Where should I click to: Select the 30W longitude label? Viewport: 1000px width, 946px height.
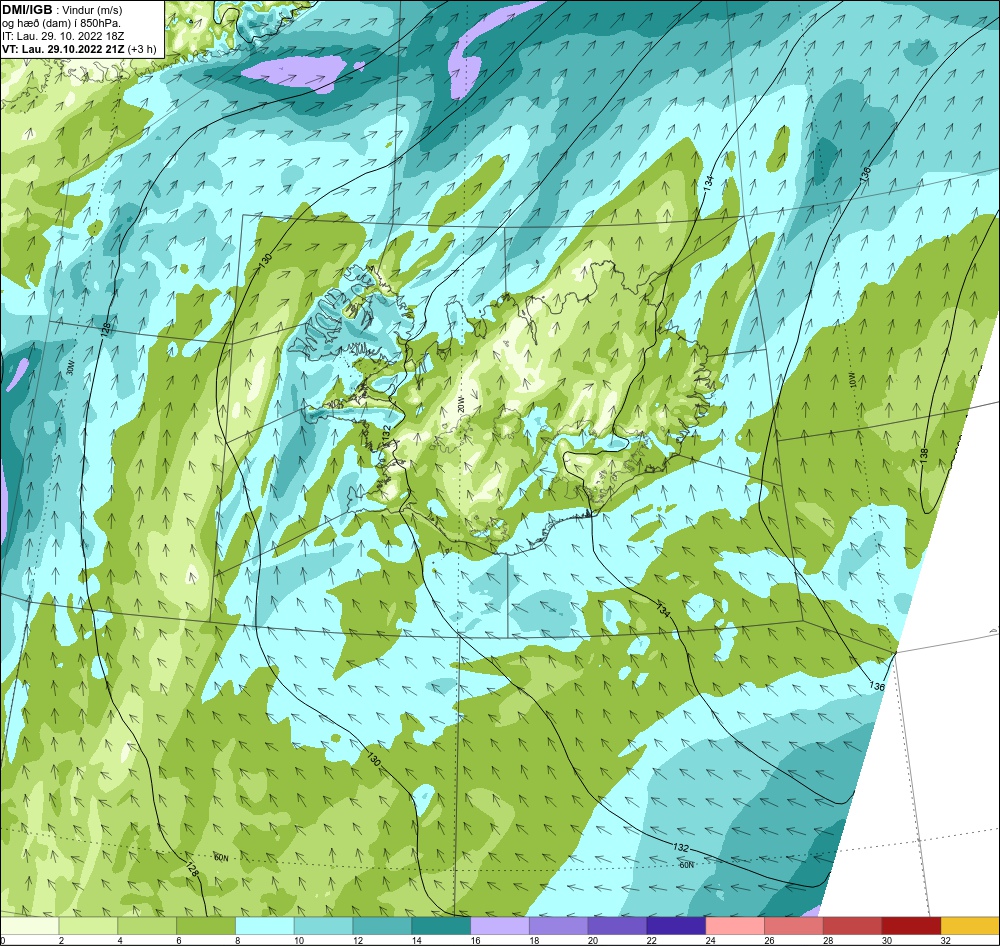tap(70, 367)
